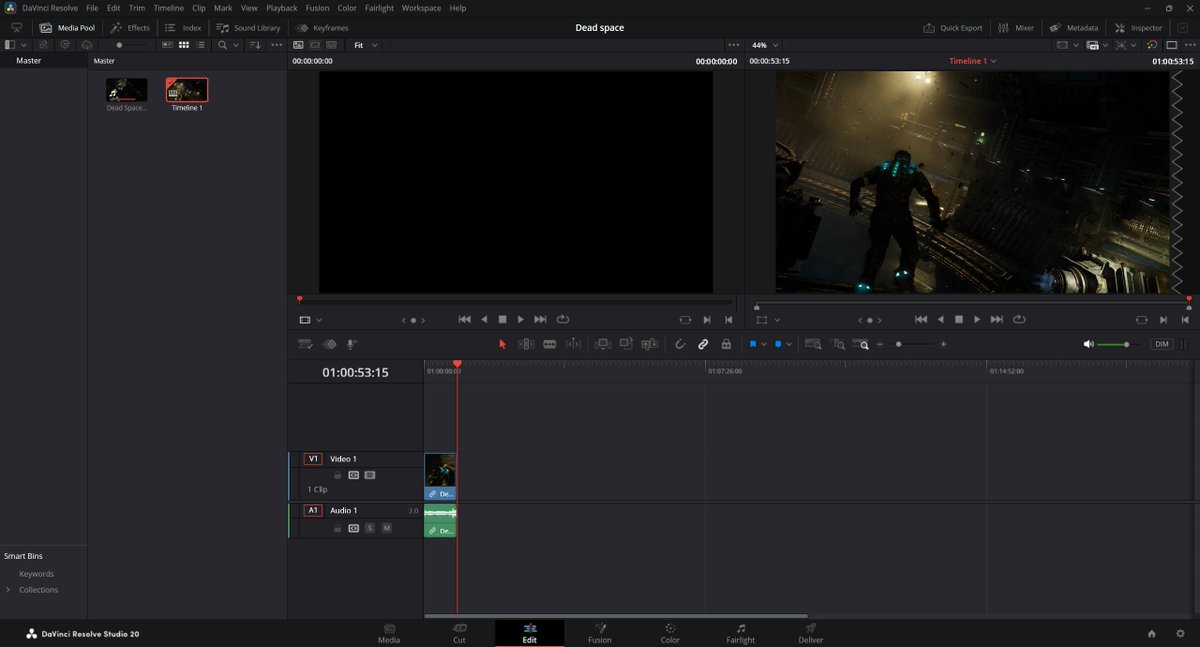Stop playback in the timeline viewer

(x=958, y=320)
